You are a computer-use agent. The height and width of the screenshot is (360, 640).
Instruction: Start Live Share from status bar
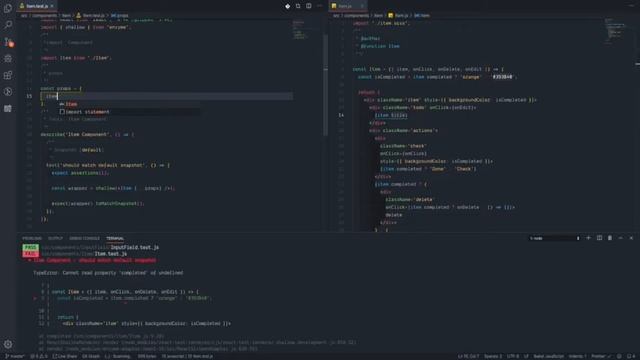coord(65,356)
